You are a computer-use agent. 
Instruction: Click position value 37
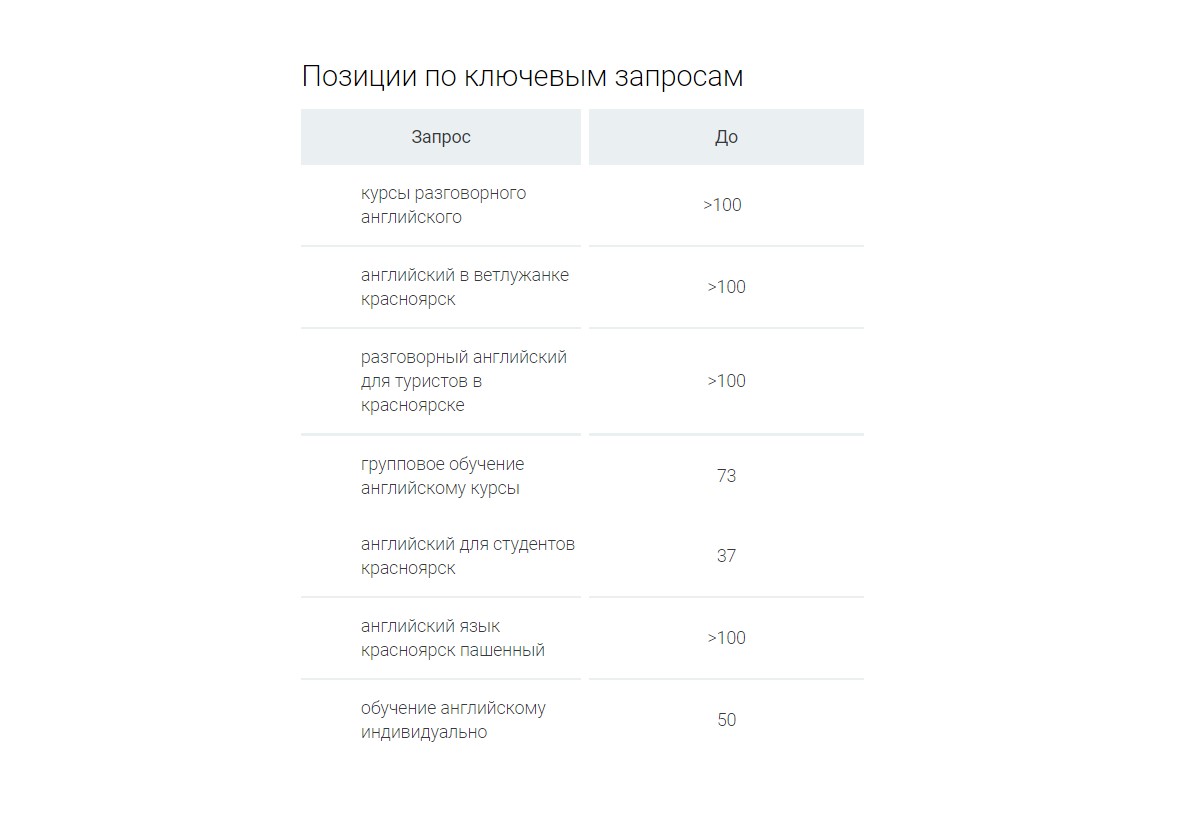click(x=726, y=556)
